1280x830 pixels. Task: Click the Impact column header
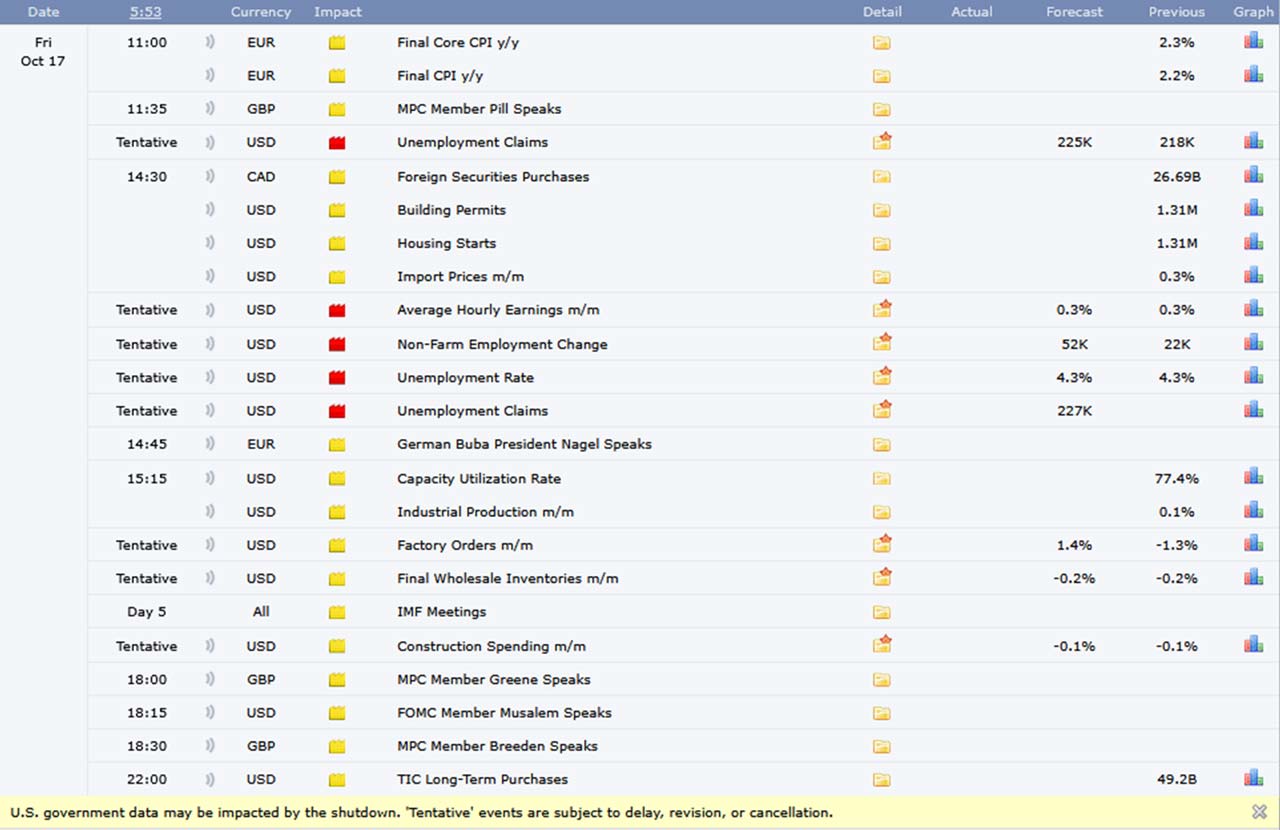tap(338, 12)
